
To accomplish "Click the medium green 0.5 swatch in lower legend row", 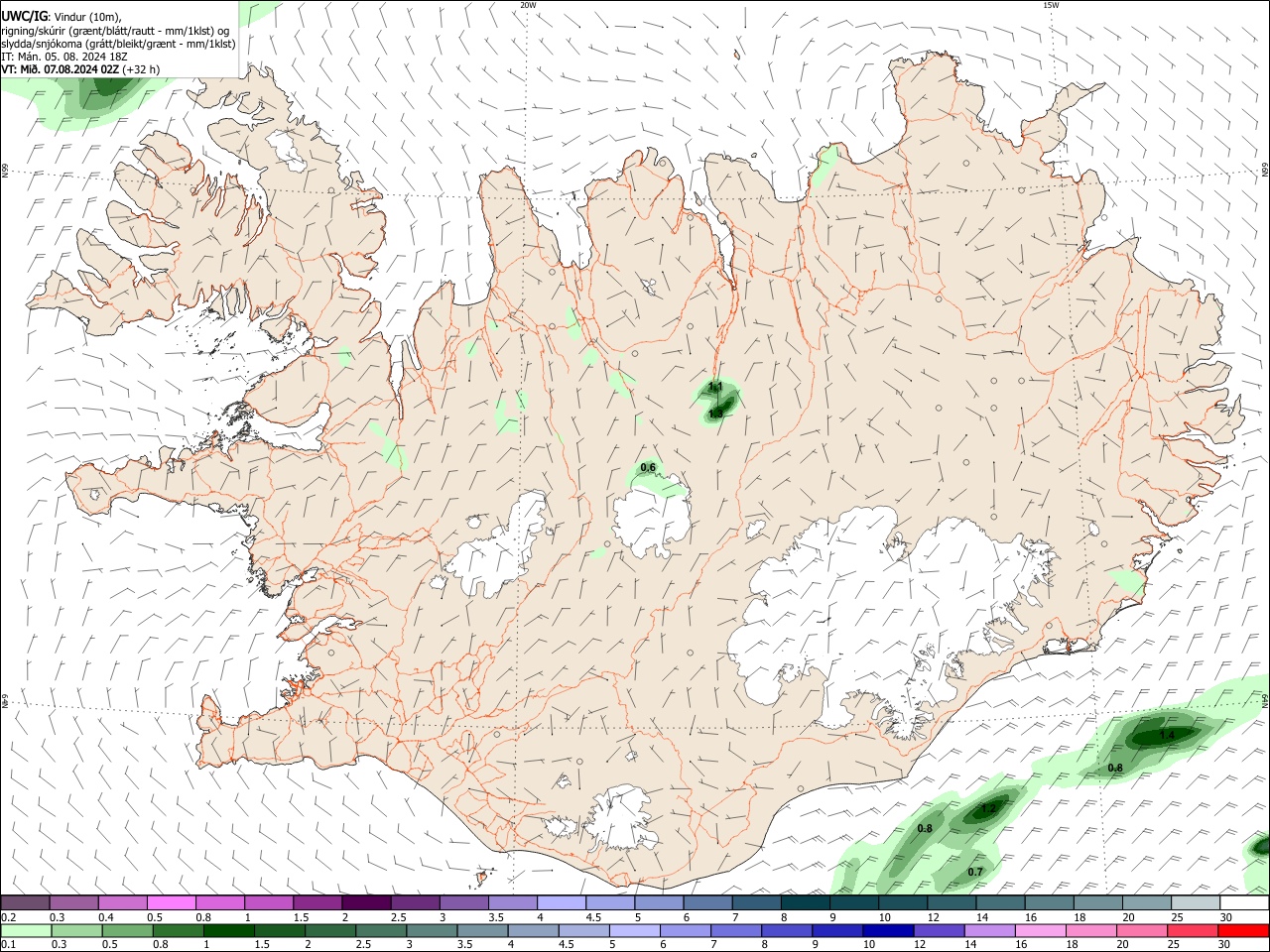I will (127, 930).
